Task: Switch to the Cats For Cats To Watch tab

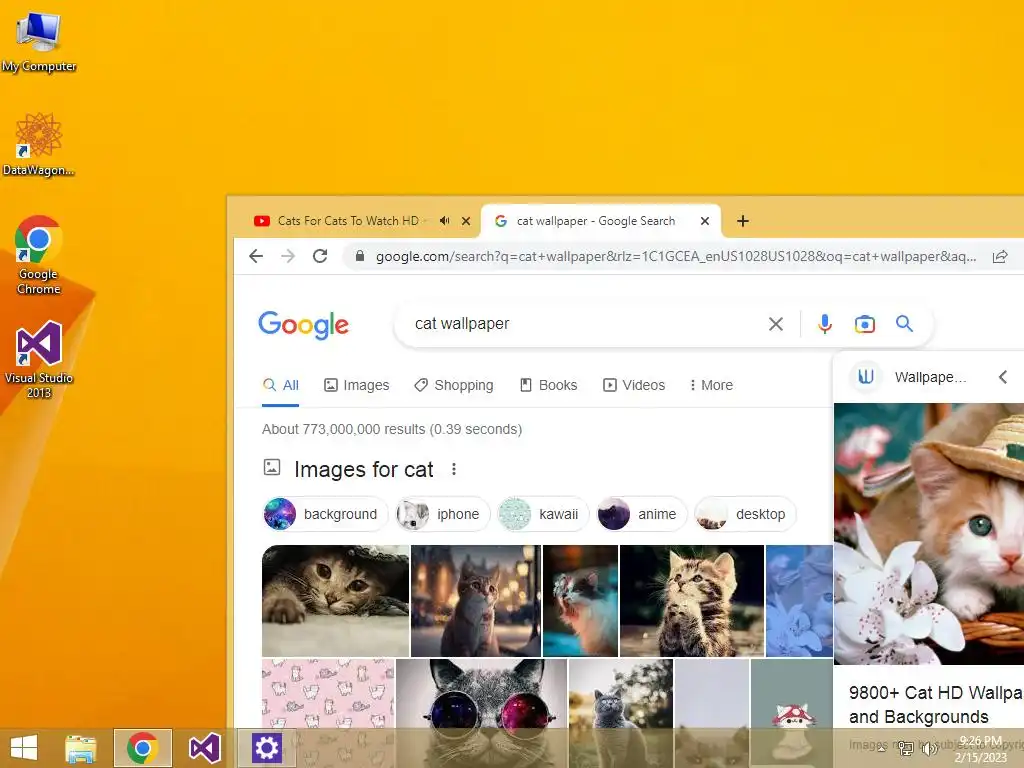Action: 347,221
